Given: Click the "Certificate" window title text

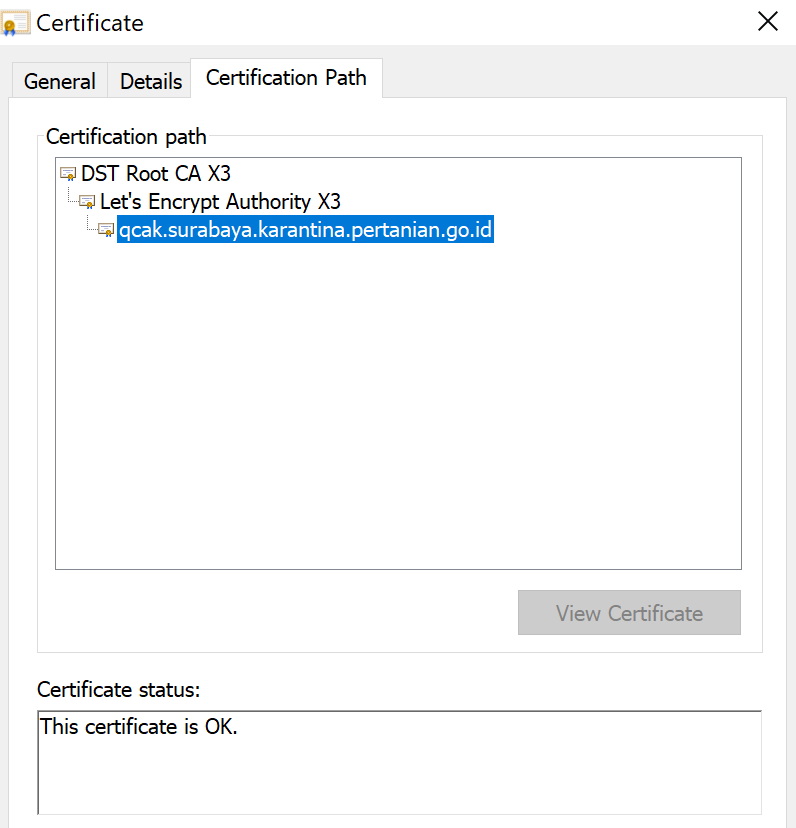Looking at the screenshot, I should point(90,22).
